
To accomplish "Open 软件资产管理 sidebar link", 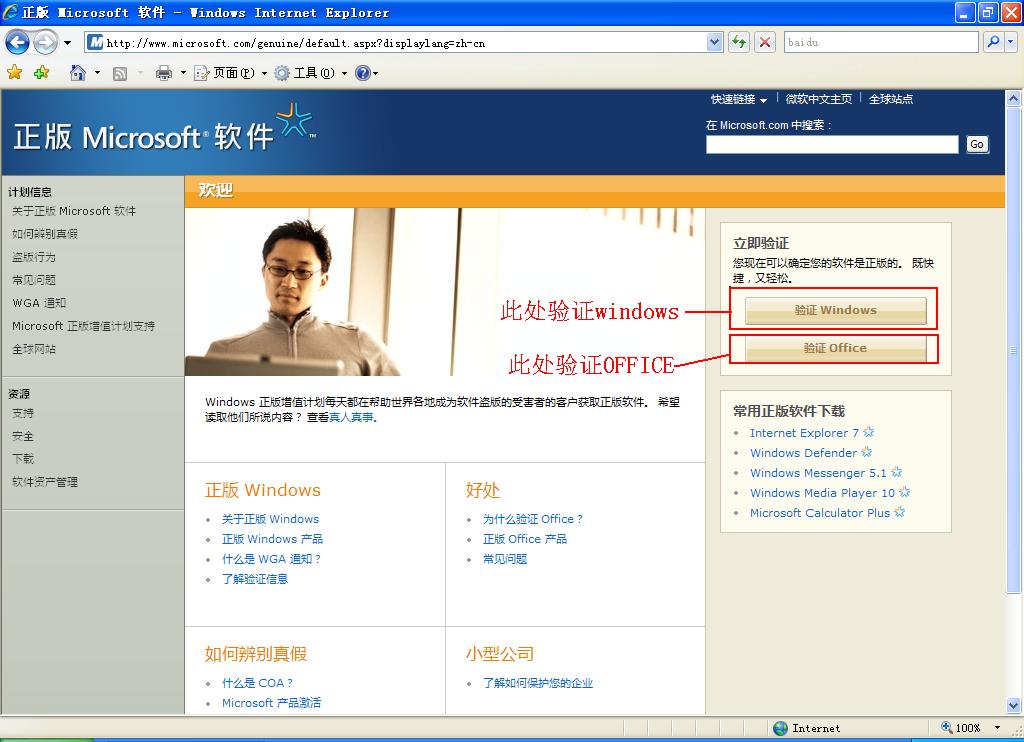I will coord(44,482).
